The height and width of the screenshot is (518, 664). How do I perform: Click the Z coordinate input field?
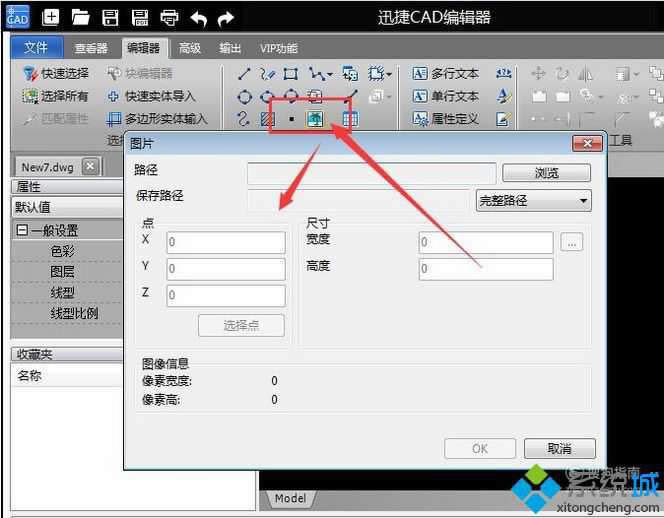226,295
